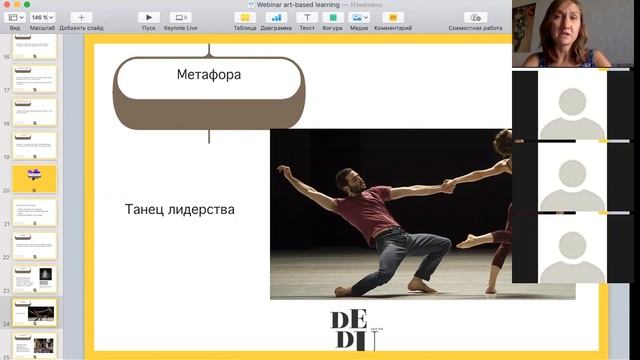
Task: Select slide 25 thumbnail
Action: point(34,346)
